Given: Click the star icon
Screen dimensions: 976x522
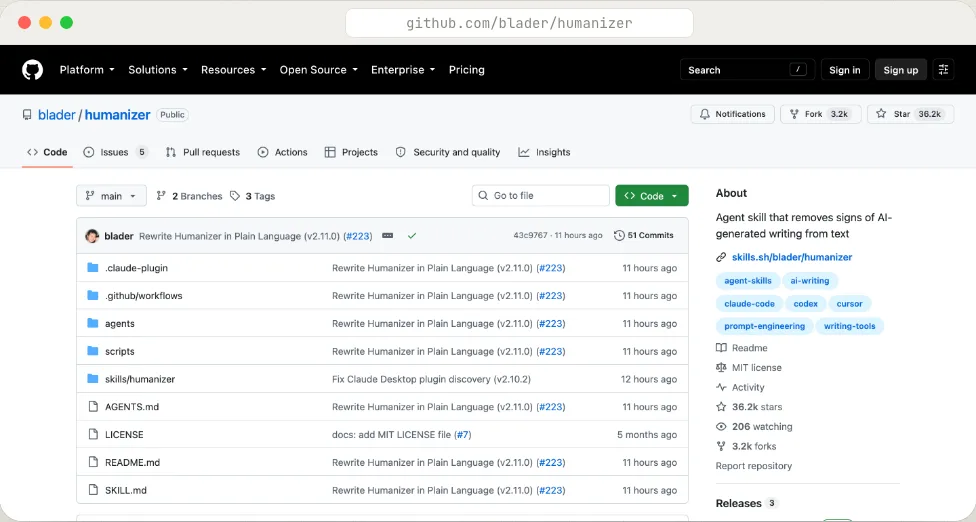Looking at the screenshot, I should 881,114.
